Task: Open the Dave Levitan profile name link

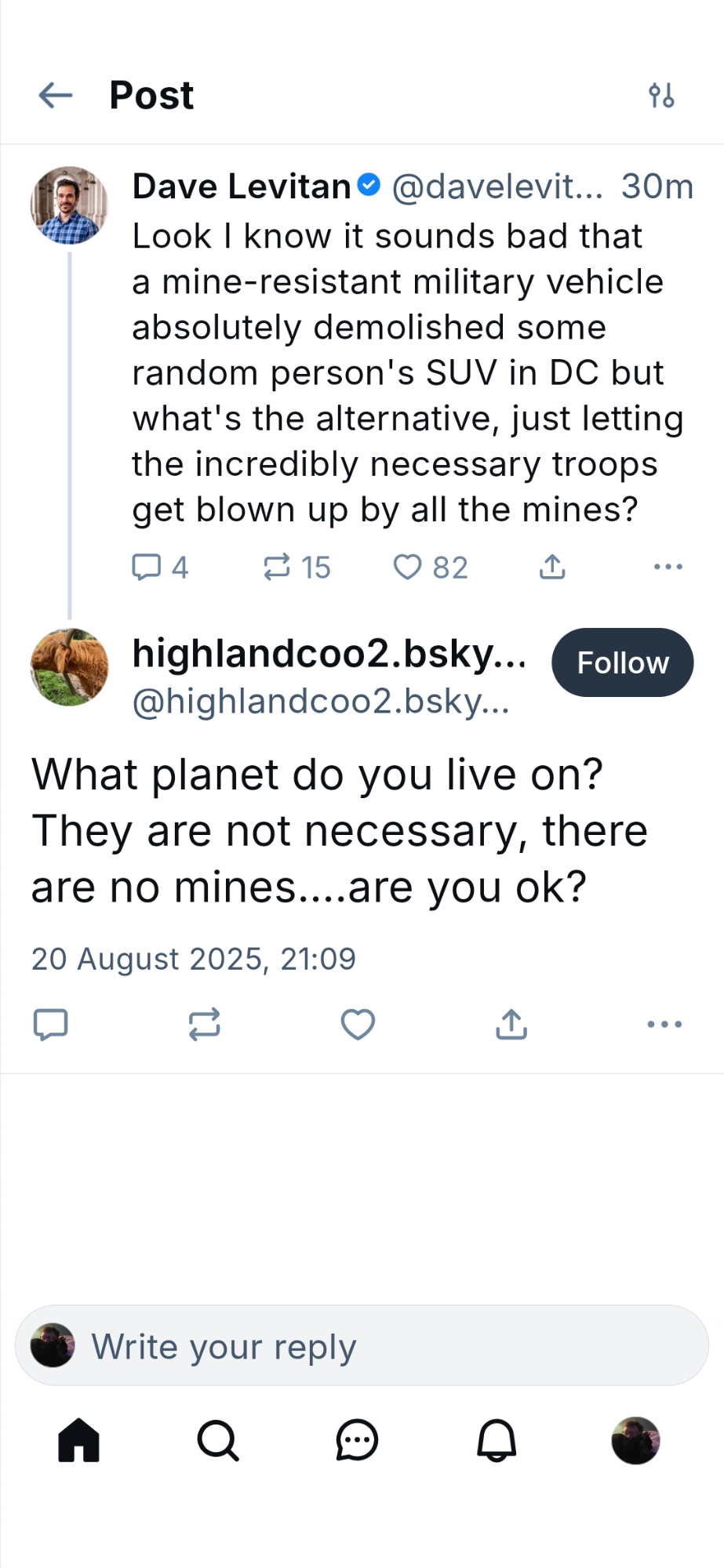Action: coord(242,187)
